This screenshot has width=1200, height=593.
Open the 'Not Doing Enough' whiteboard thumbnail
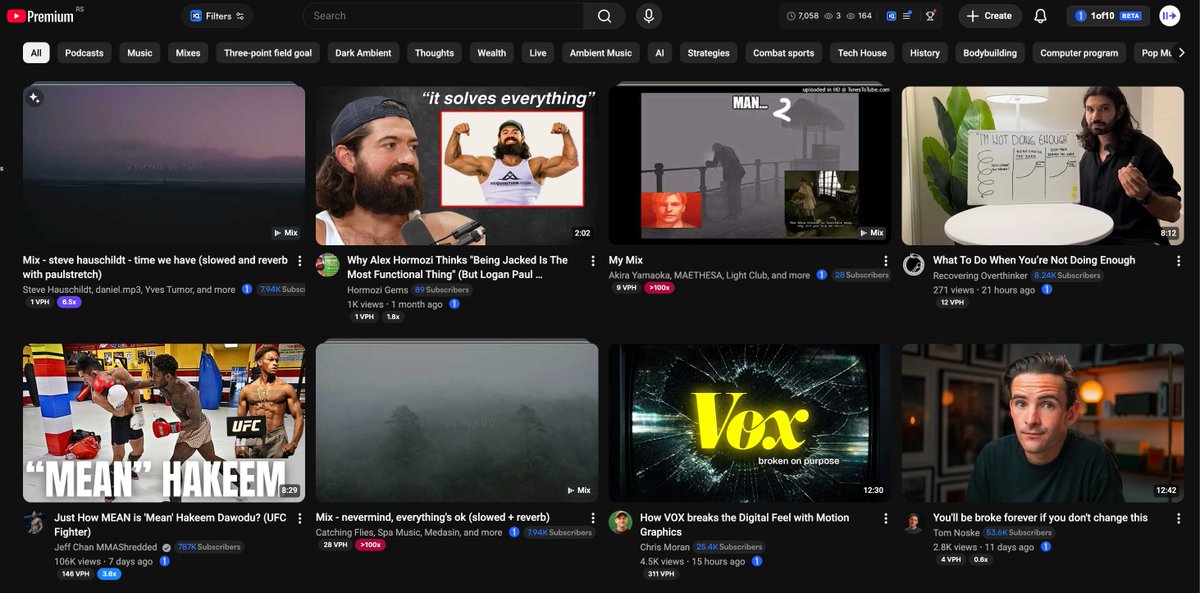pos(1043,165)
